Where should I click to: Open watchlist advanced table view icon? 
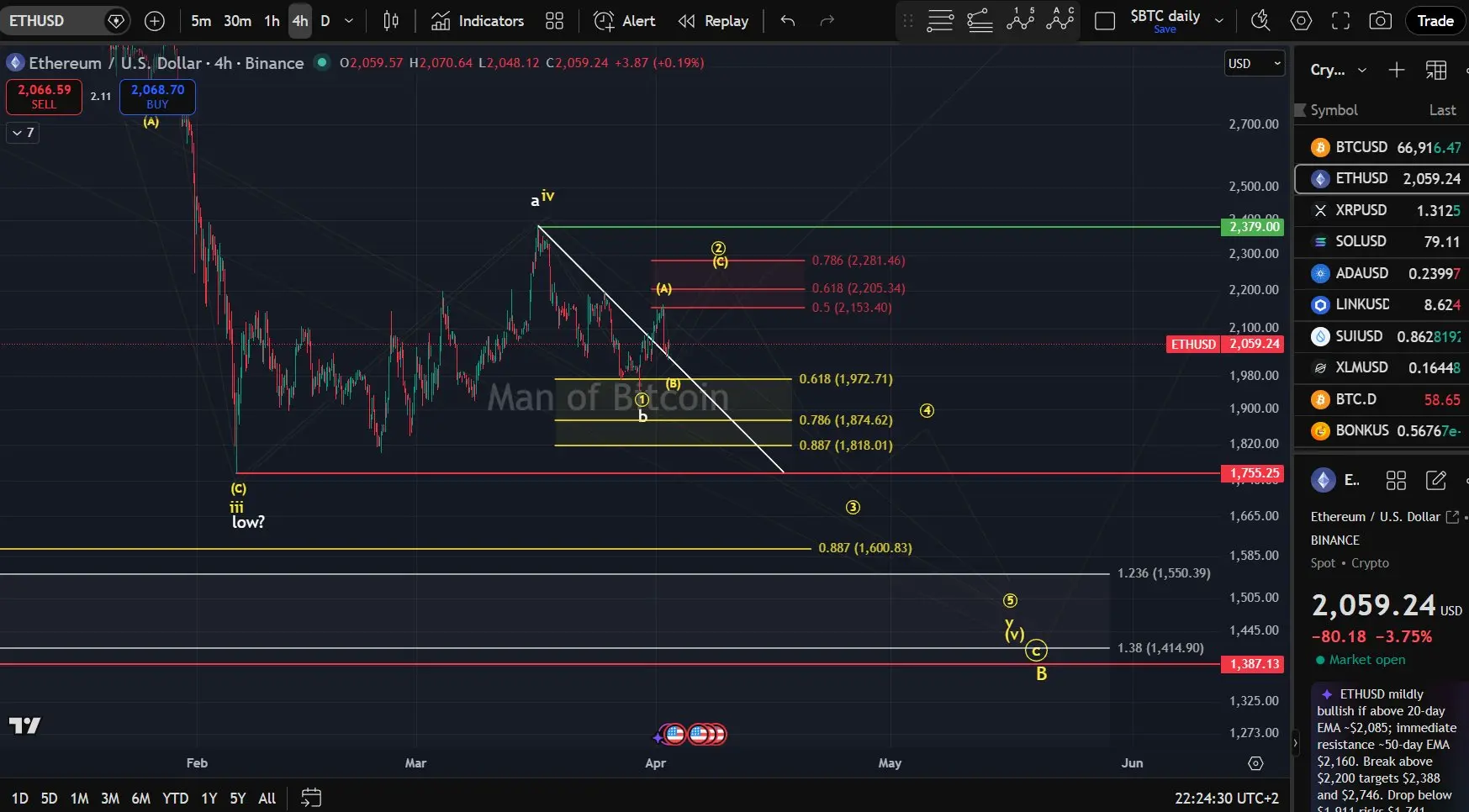(1436, 70)
